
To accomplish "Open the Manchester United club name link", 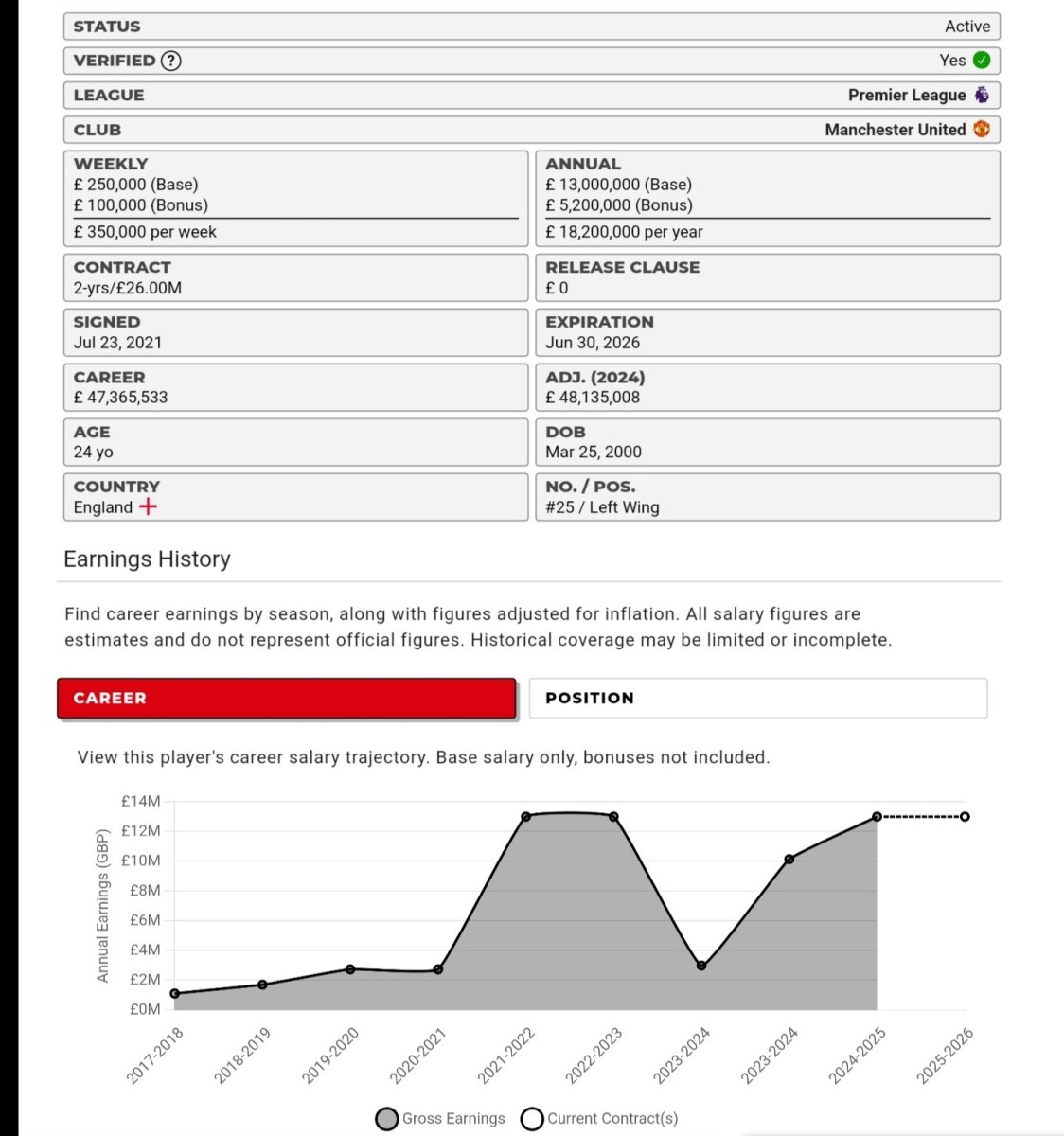I will [895, 130].
